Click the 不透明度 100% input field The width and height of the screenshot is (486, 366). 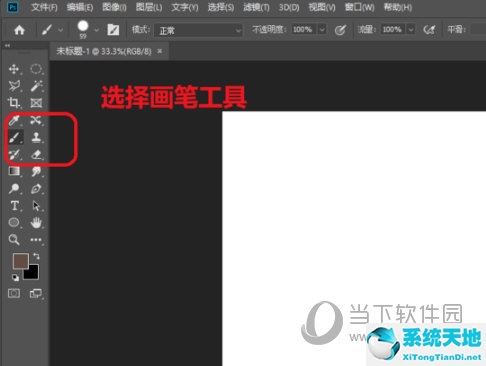303,29
